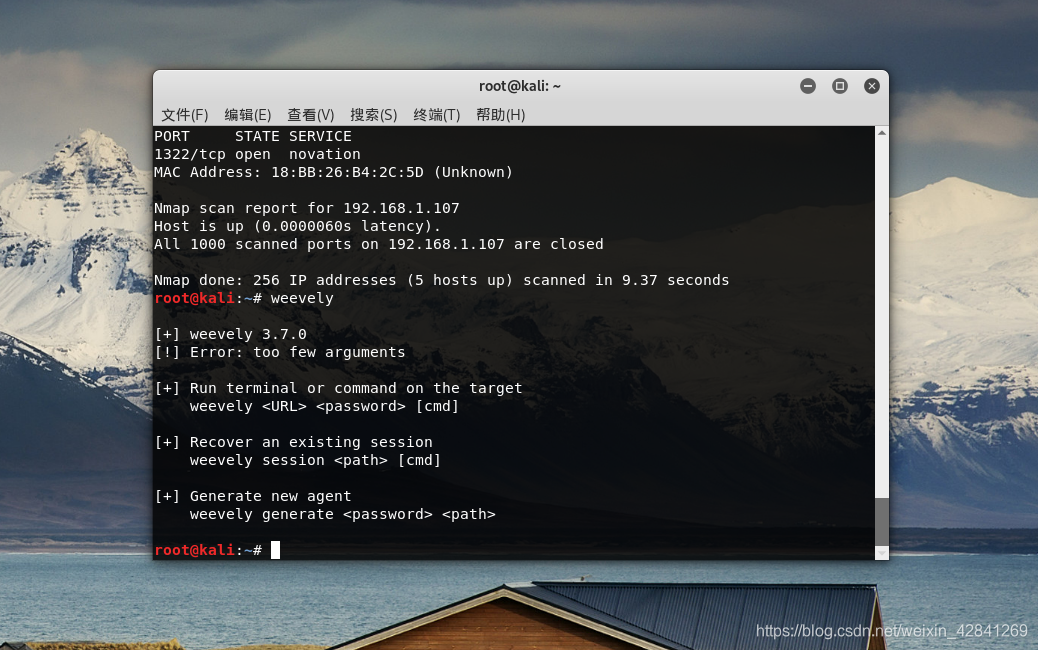Screen dimensions: 1038x650
Task: Click the '1322/tcp open novation' line
Action: [258, 154]
